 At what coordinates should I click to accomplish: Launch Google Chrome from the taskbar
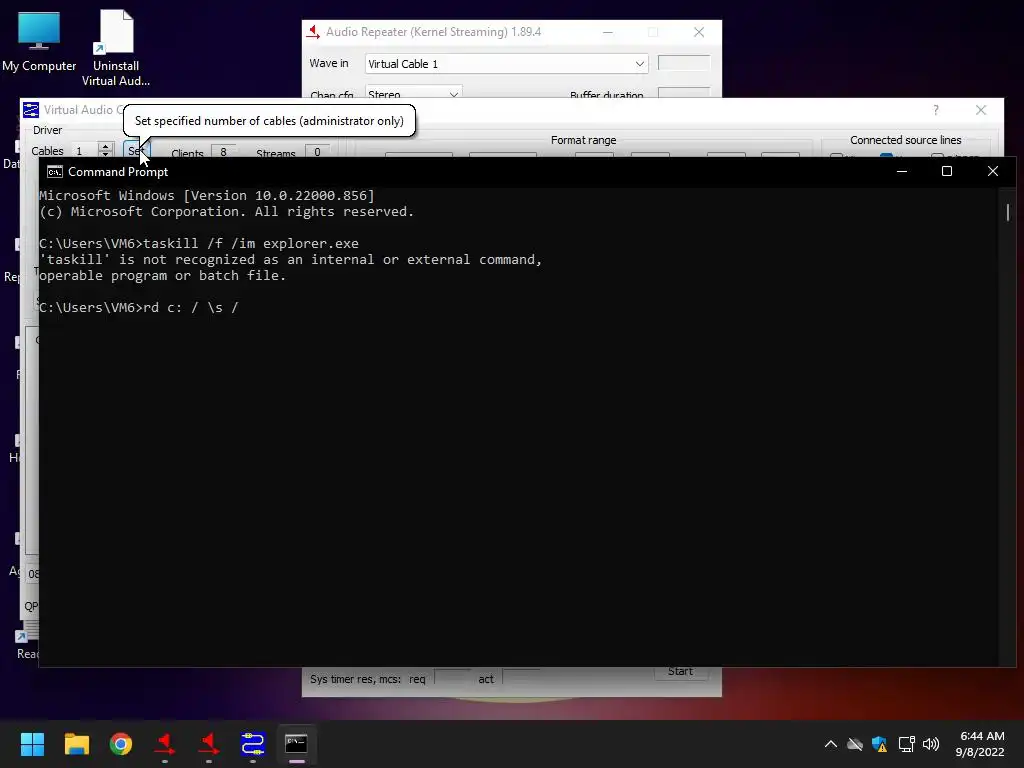[121, 744]
